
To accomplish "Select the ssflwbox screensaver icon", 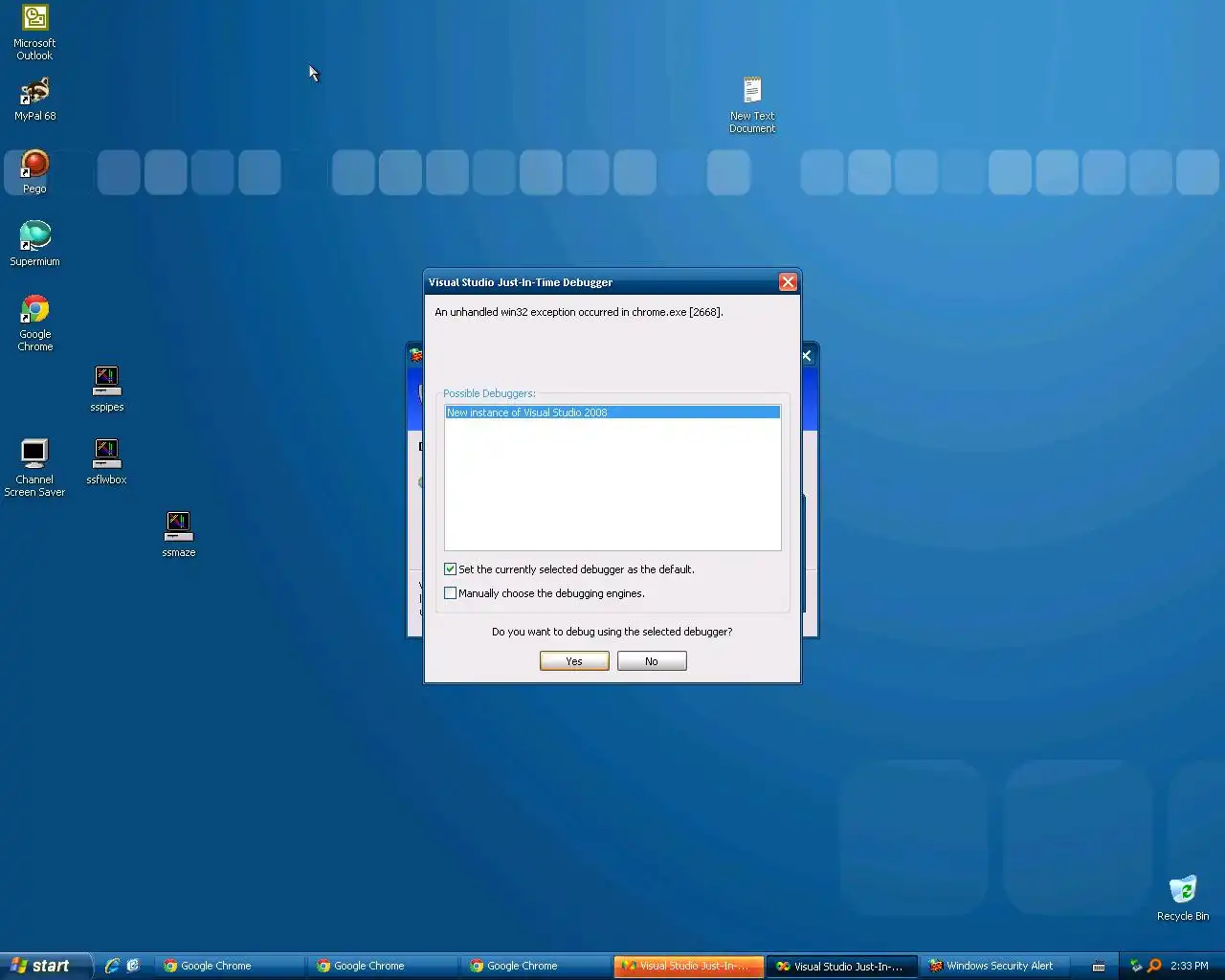I will click(106, 462).
